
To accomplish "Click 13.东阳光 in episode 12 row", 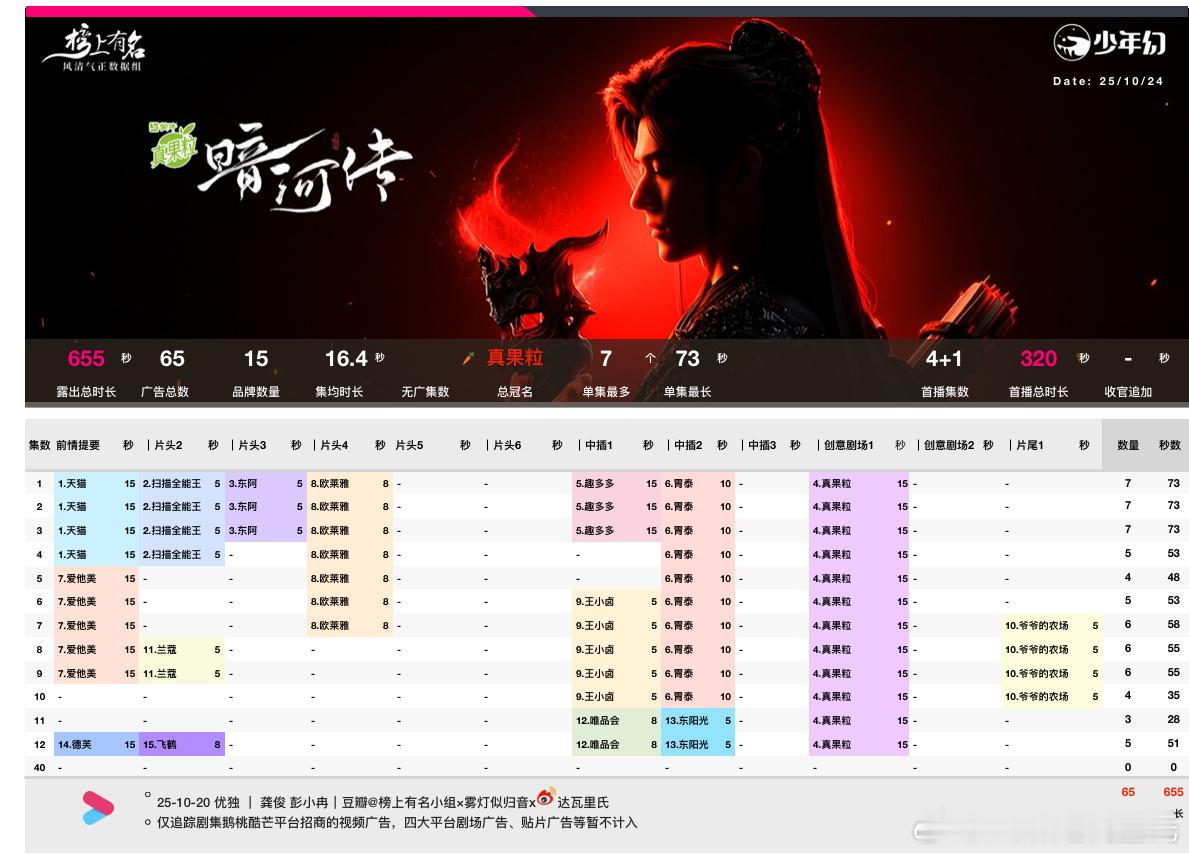I will 686,744.
